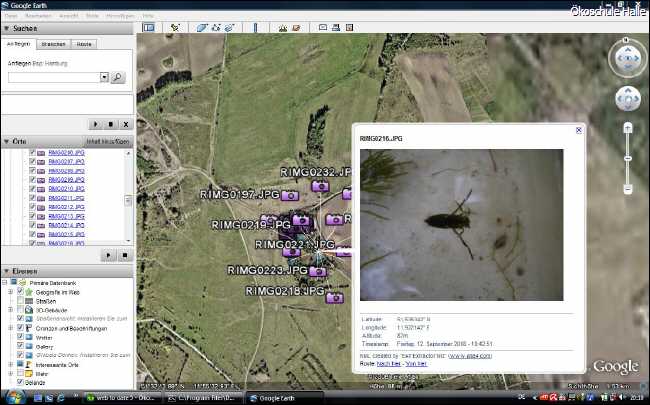Close the RIMG0216.JPG info balloon

coord(578,130)
